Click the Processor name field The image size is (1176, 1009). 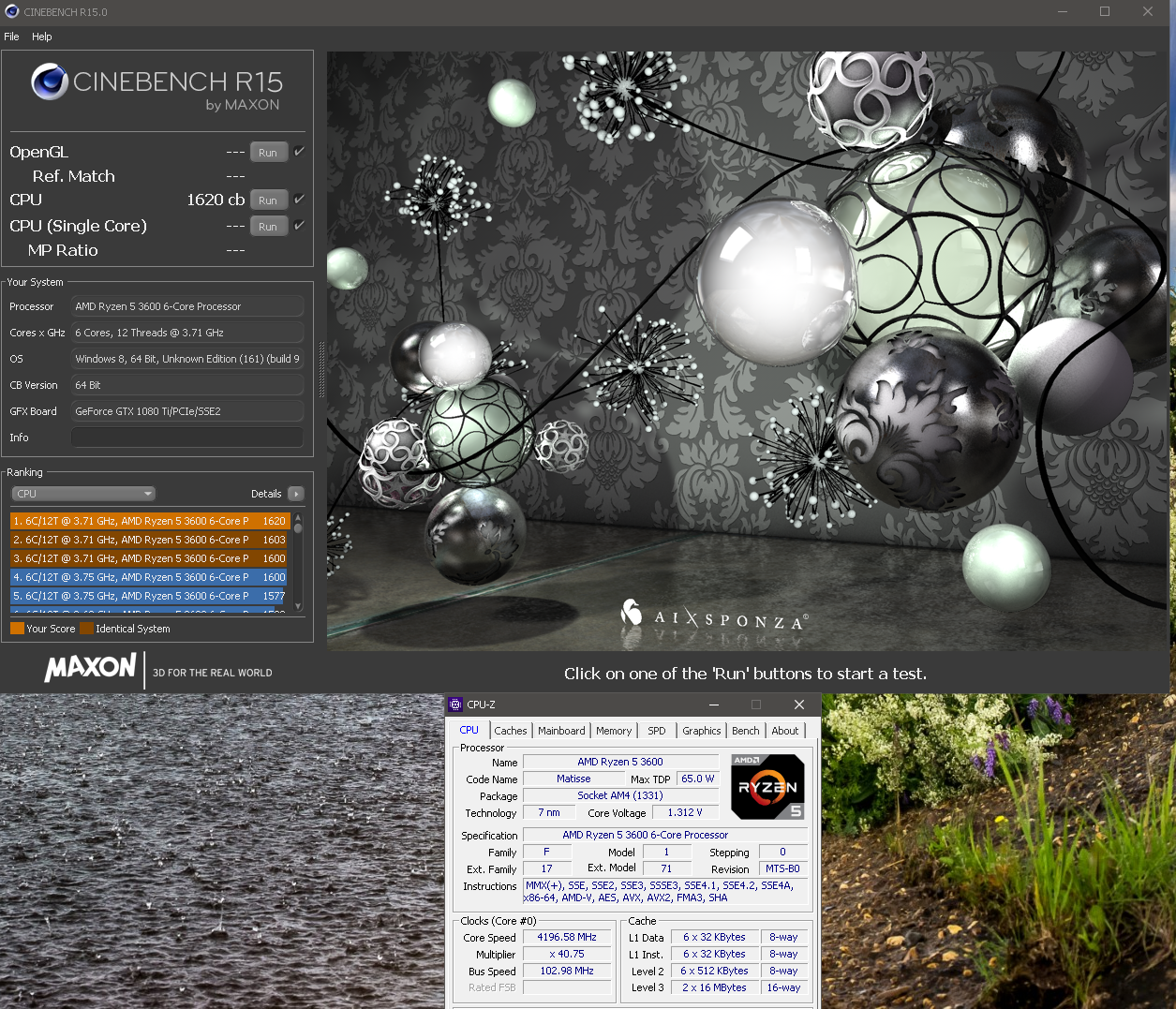tap(187, 306)
